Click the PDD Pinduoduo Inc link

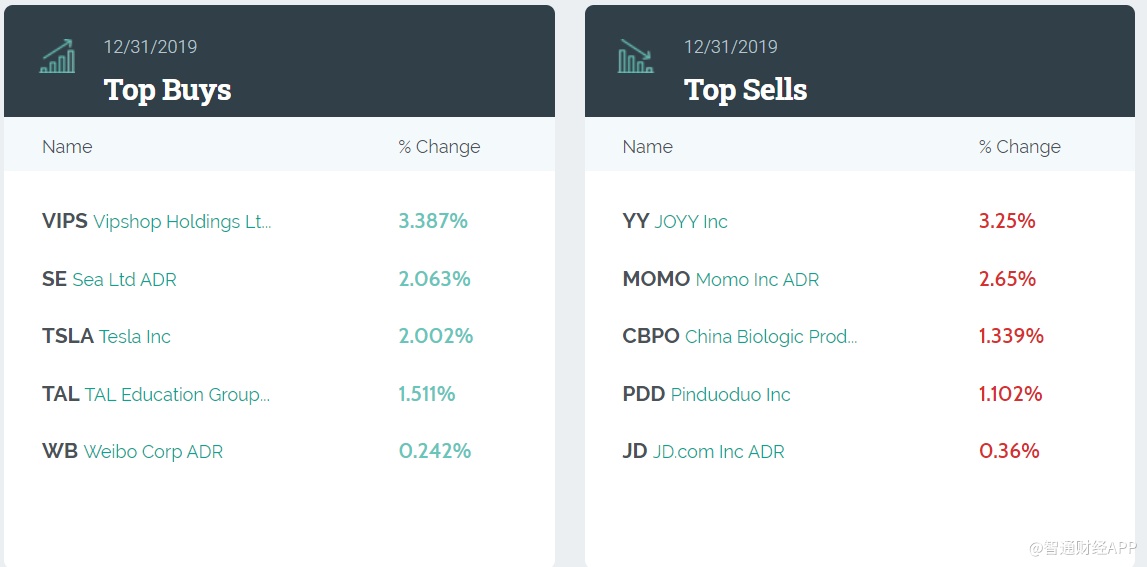click(706, 395)
